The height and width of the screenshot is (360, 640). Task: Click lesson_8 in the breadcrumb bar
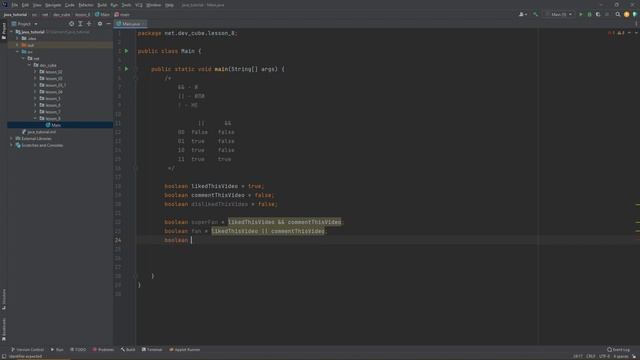(x=82, y=14)
